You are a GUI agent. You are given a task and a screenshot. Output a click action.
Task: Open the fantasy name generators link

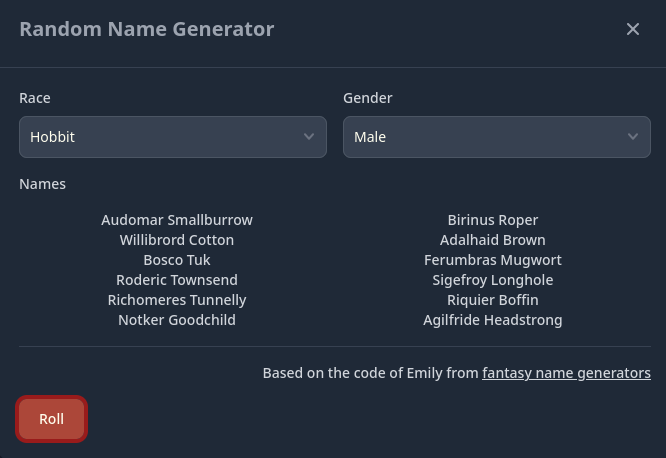click(566, 373)
